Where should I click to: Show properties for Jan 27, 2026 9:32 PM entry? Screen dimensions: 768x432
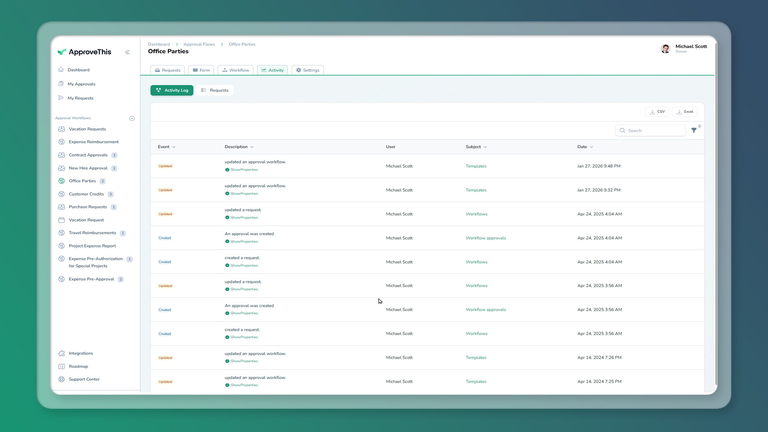[x=241, y=193]
